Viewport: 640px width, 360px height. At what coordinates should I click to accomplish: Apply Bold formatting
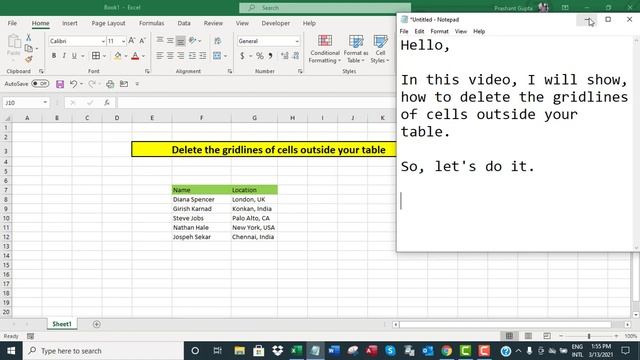(54, 56)
